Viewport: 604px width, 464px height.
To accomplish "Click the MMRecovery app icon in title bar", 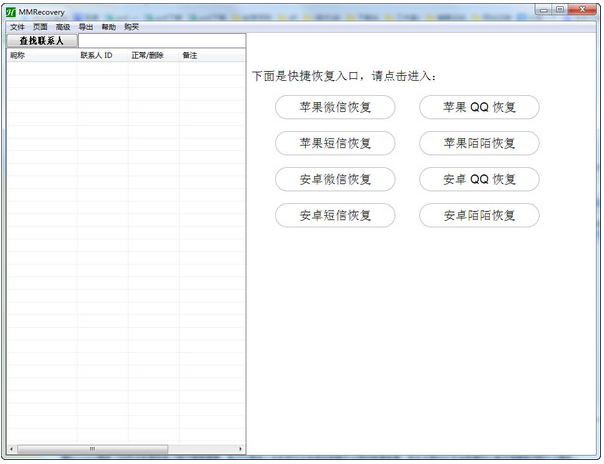I will pyautogui.click(x=11, y=12).
